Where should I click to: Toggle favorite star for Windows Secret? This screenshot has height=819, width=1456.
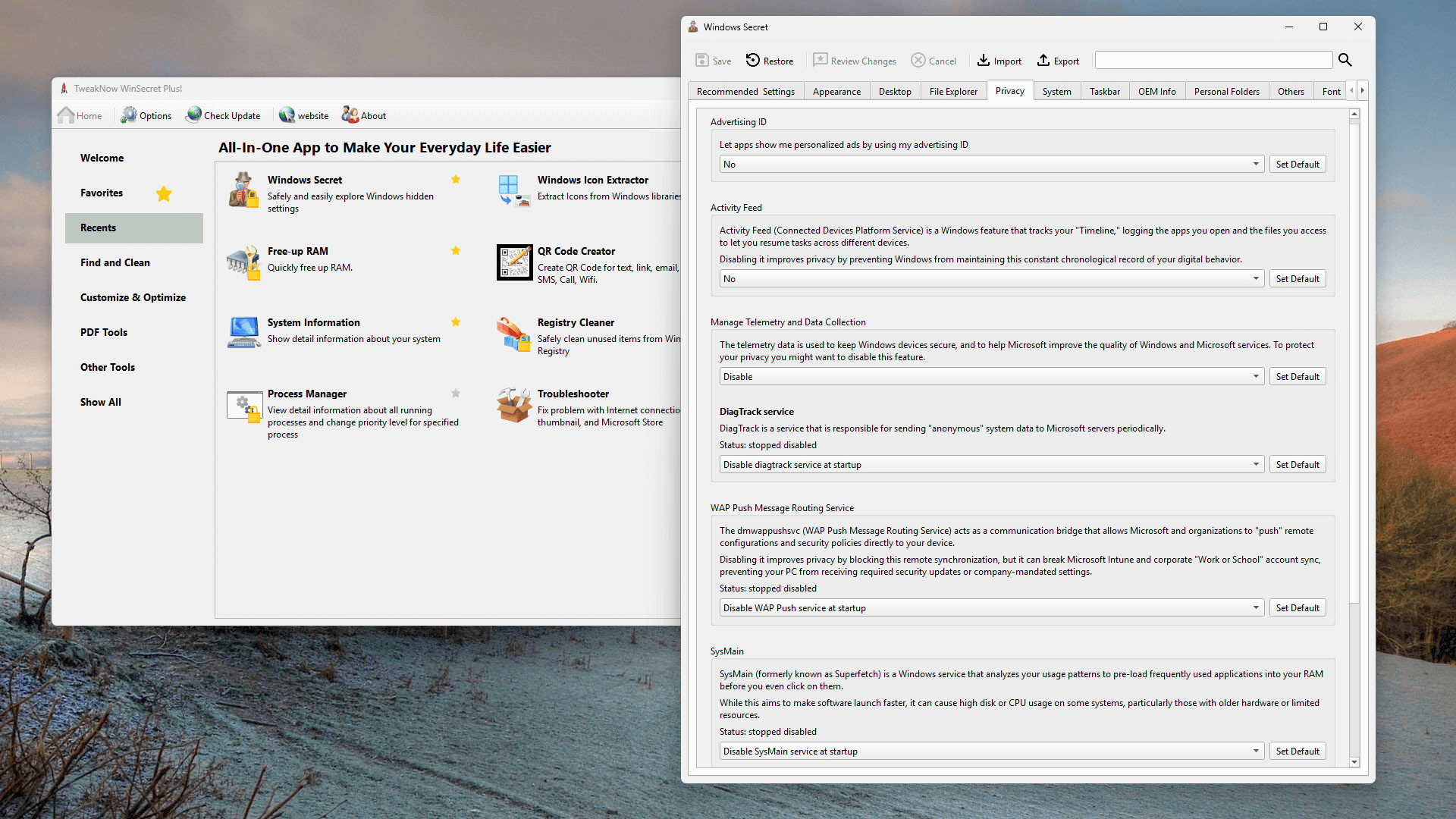[x=456, y=180]
